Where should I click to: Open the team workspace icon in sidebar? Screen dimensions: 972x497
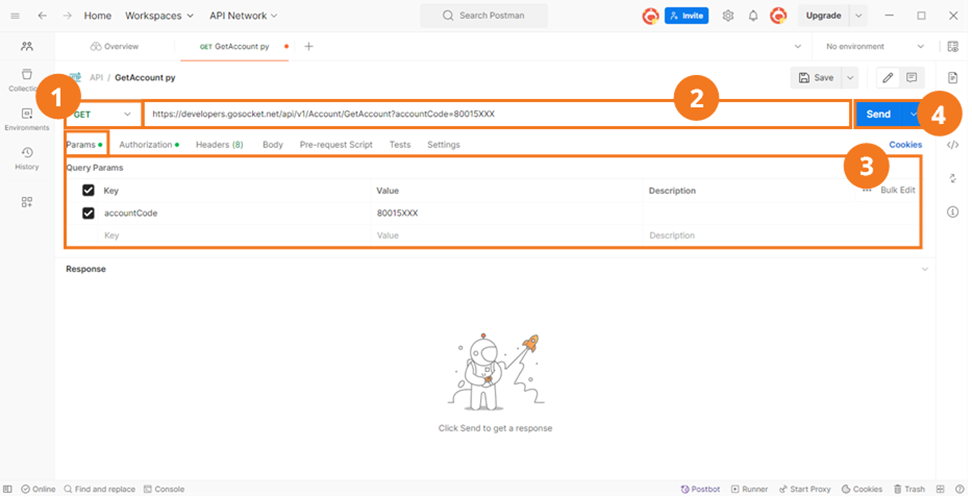(27, 46)
